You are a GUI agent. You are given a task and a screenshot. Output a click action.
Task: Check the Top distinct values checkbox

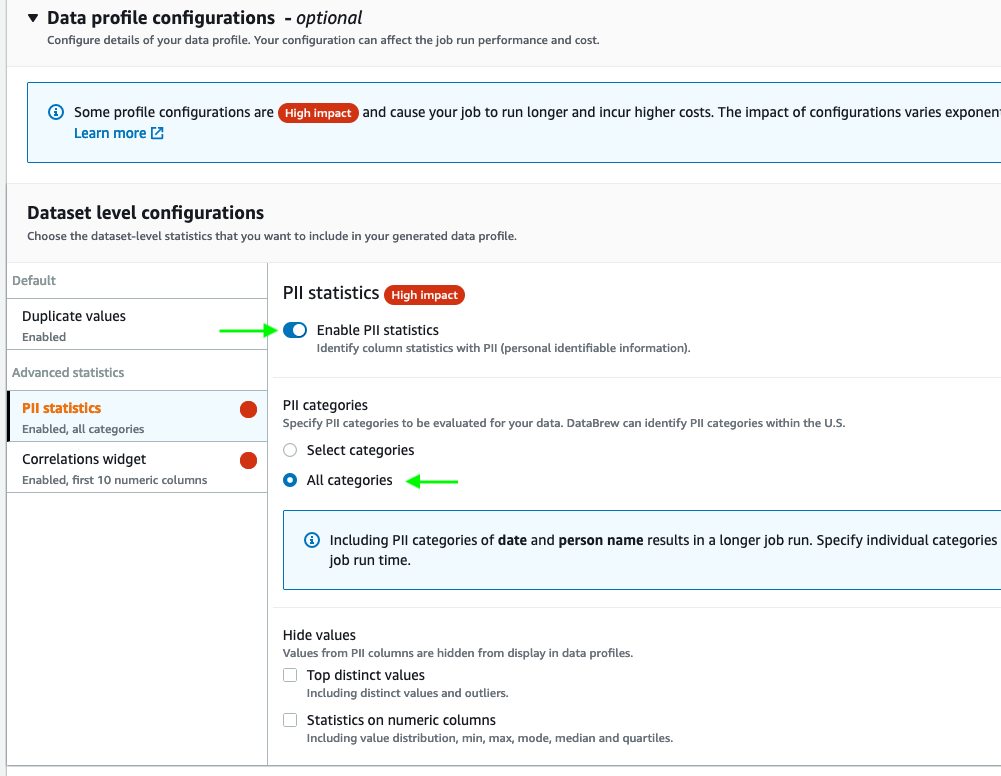[x=290, y=675]
